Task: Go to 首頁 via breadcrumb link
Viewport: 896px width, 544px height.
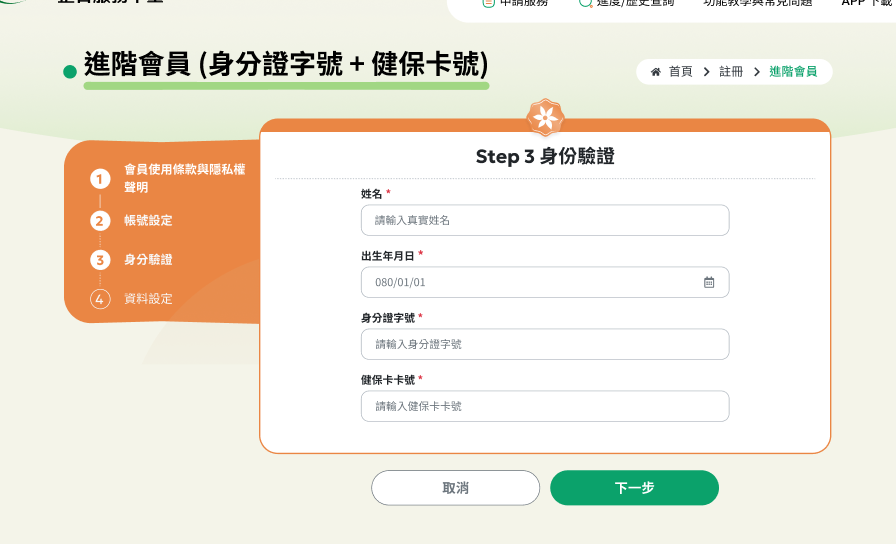Action: coord(680,72)
